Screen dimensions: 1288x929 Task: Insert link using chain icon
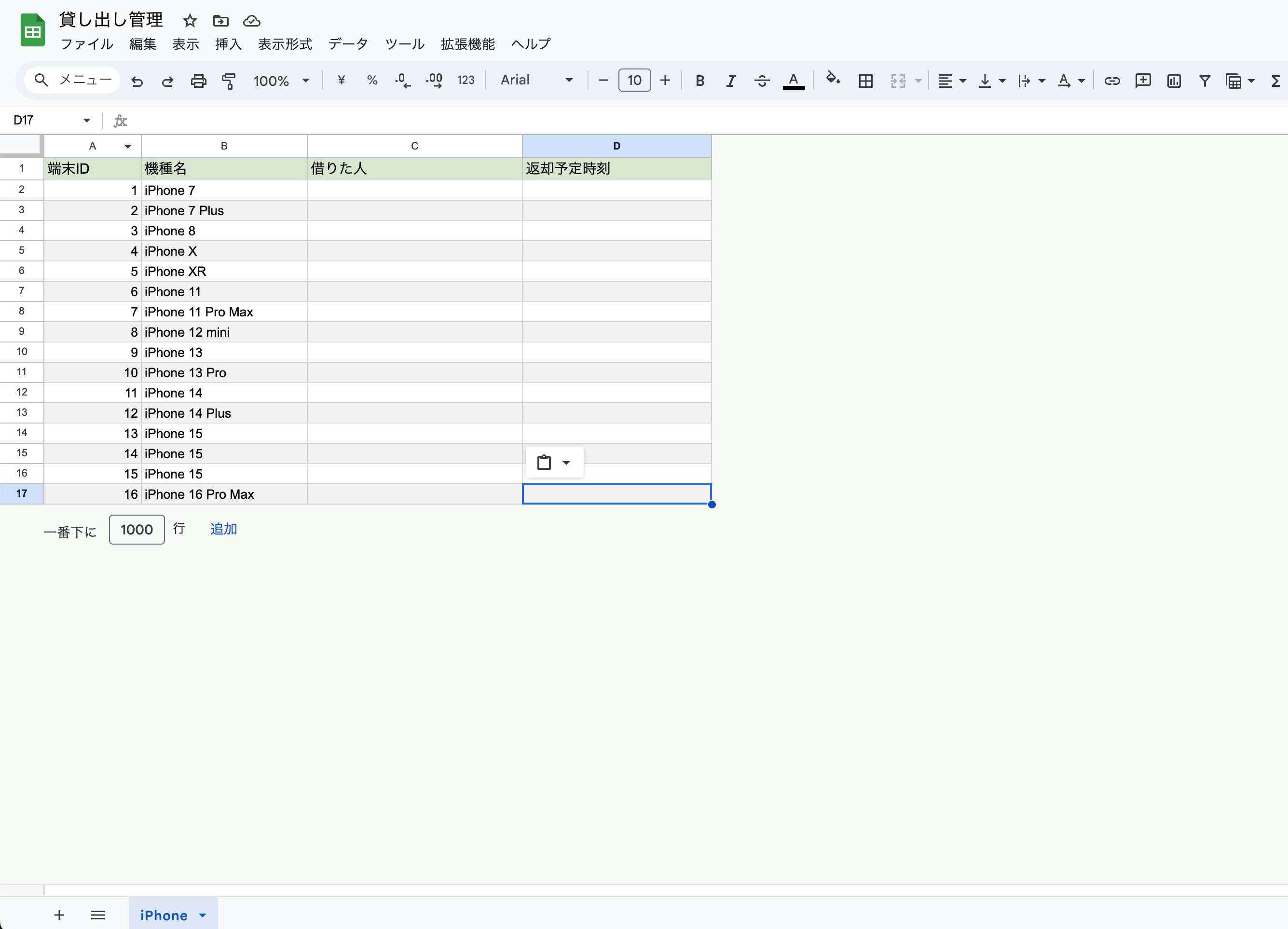[1111, 81]
